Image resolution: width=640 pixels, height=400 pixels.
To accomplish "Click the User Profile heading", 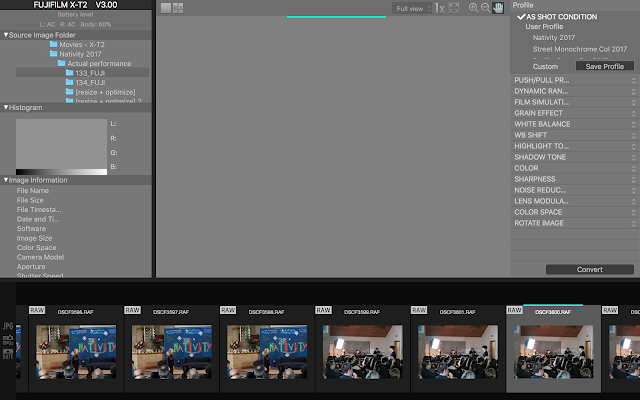I will click(544, 27).
